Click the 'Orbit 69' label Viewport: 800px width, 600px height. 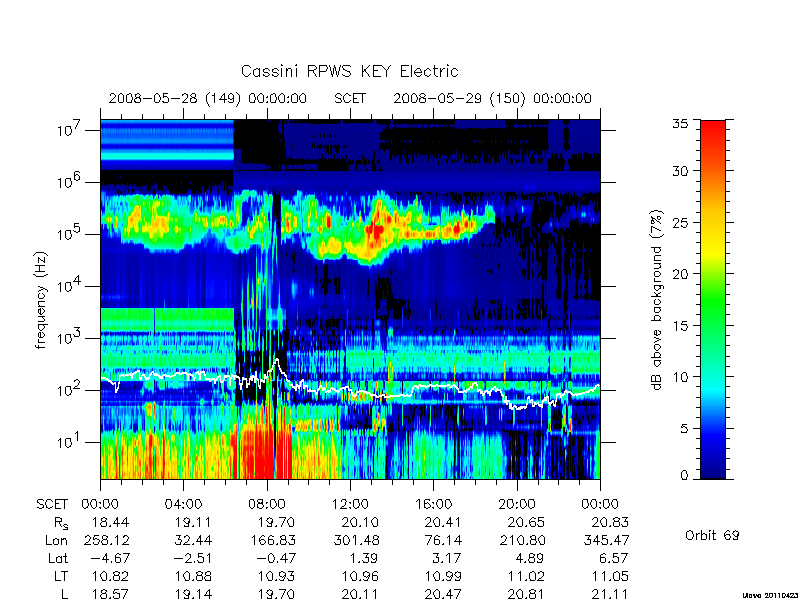pos(712,535)
